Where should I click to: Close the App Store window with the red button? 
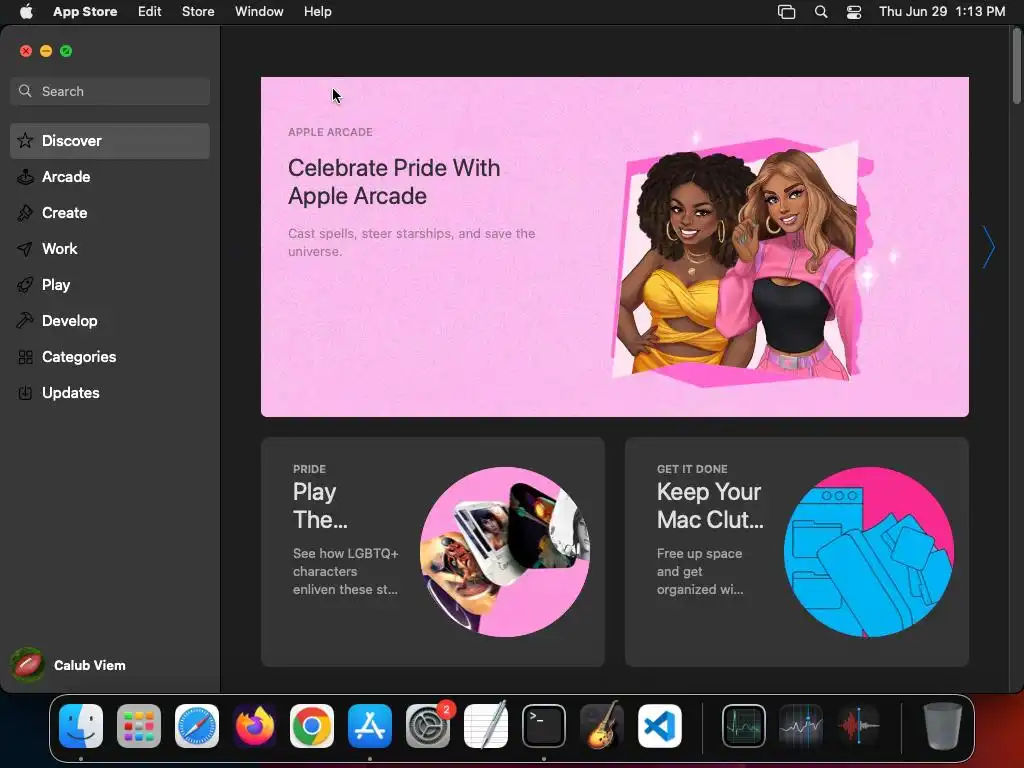click(25, 51)
